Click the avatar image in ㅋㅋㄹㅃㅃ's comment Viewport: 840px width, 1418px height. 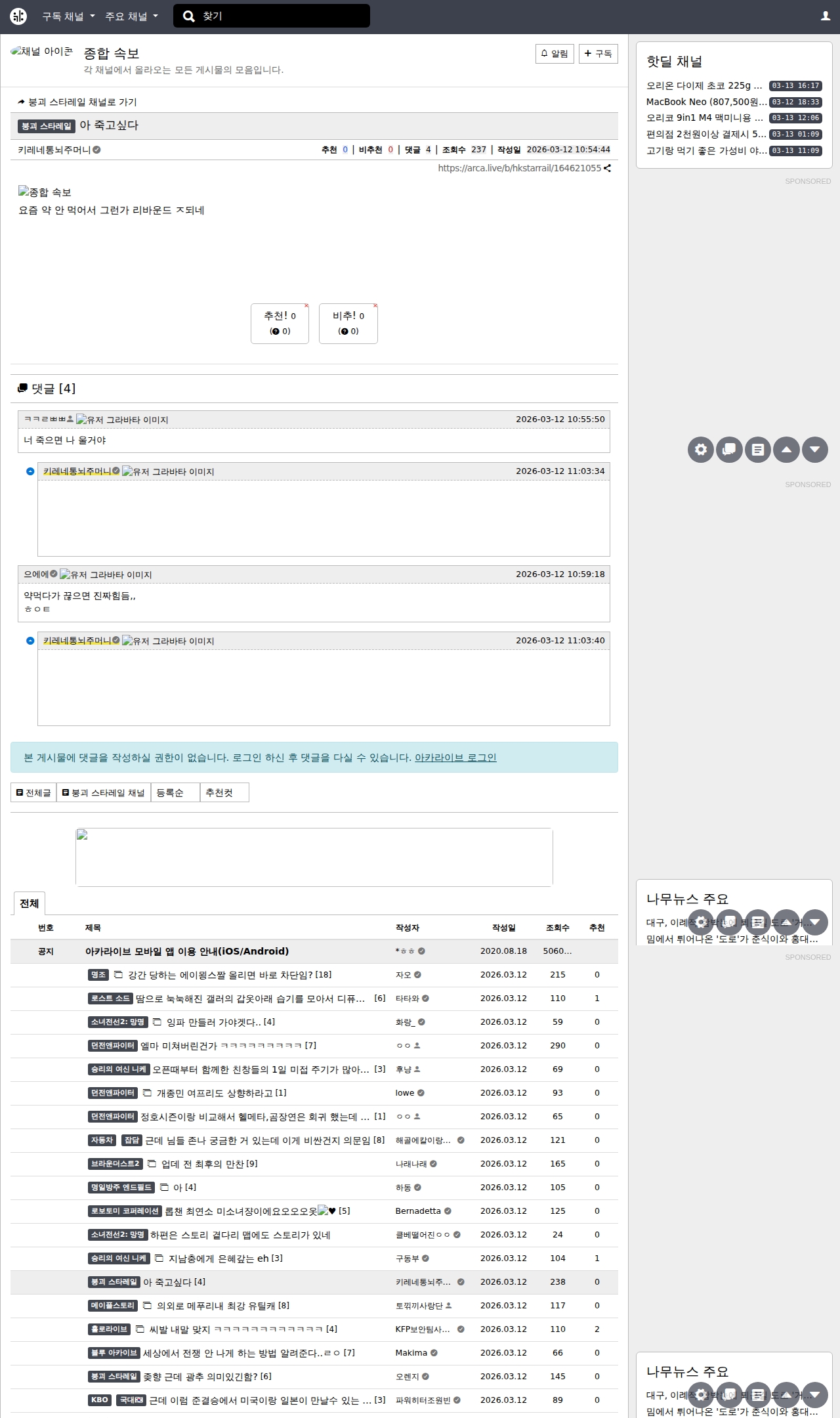122,419
